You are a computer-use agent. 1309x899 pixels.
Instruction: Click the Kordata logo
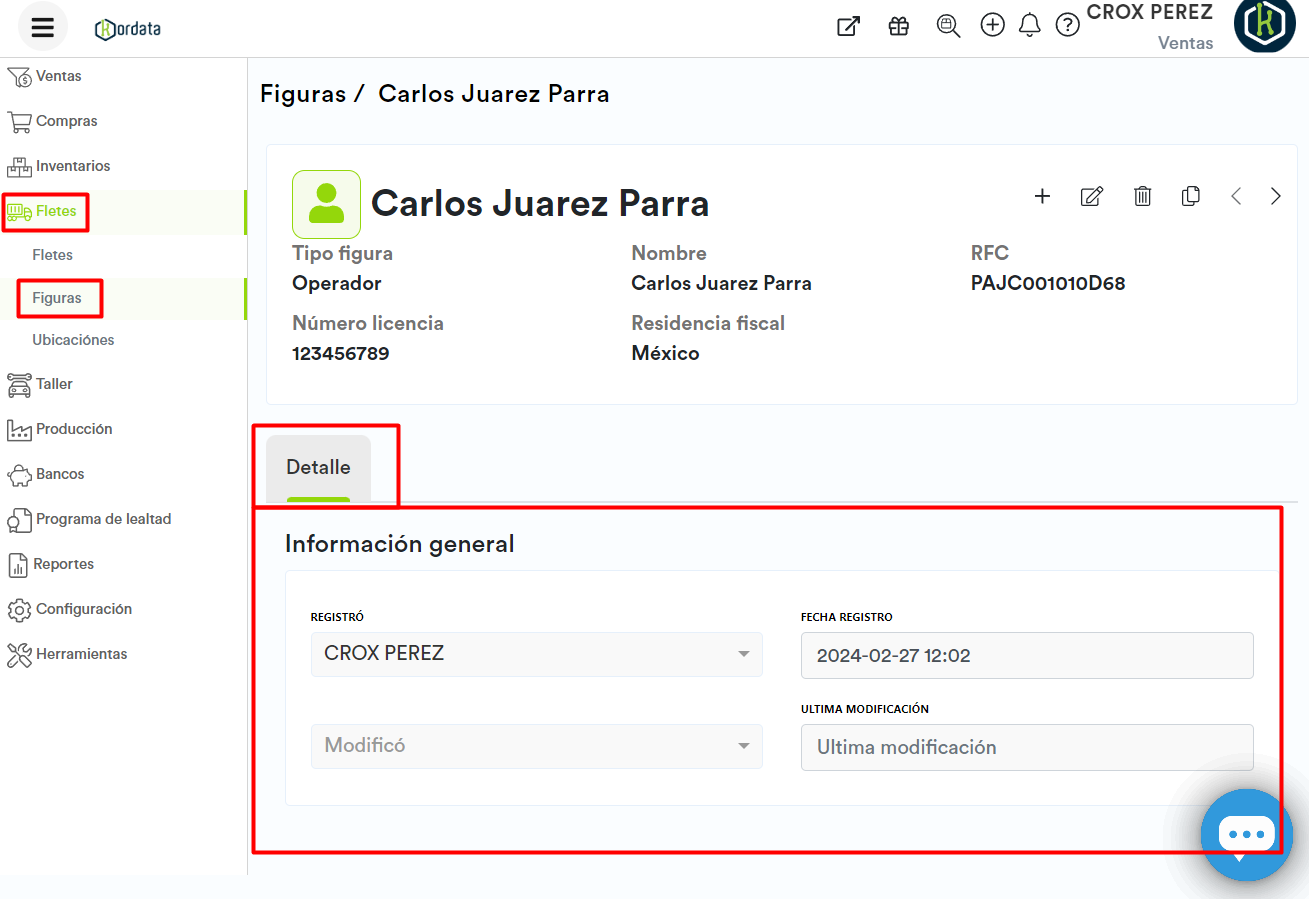point(128,28)
